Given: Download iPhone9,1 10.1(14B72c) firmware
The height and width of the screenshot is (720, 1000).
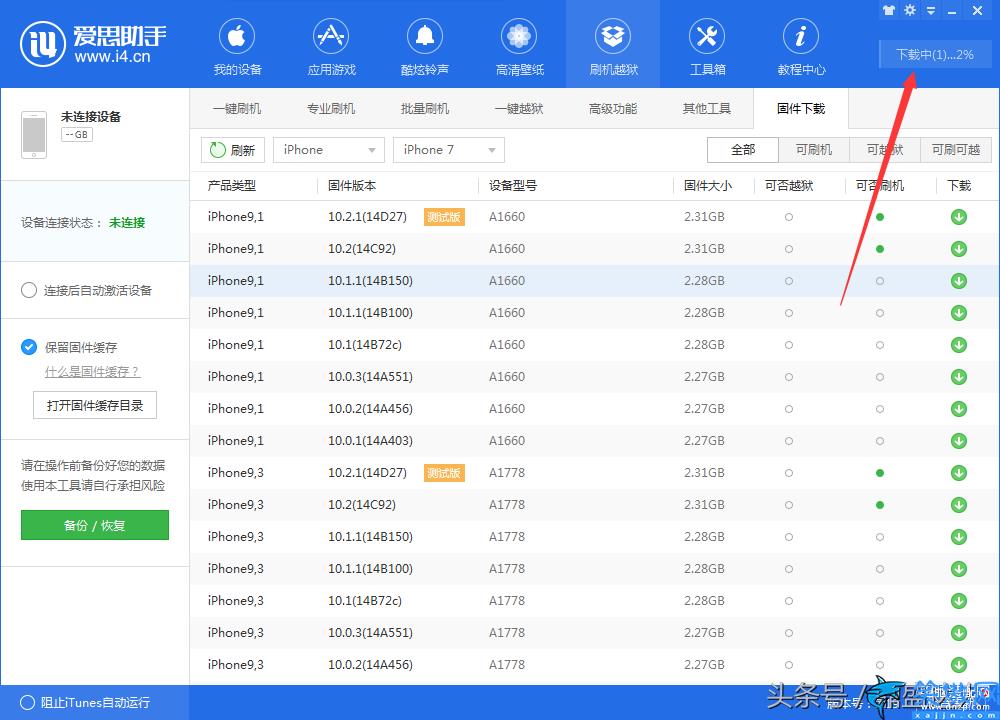Looking at the screenshot, I should coord(959,345).
